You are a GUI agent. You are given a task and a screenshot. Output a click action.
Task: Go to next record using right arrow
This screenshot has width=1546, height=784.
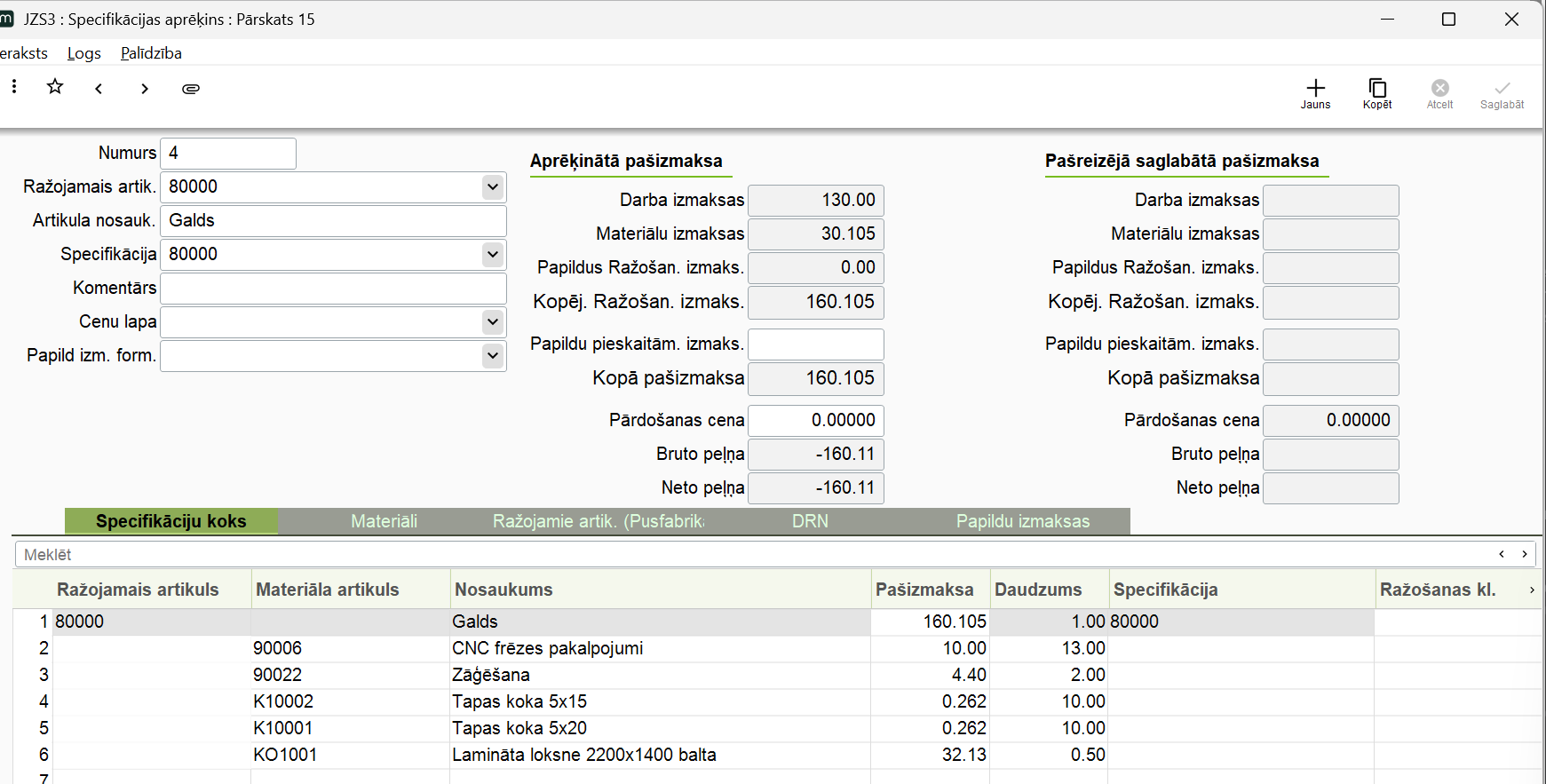click(x=145, y=88)
